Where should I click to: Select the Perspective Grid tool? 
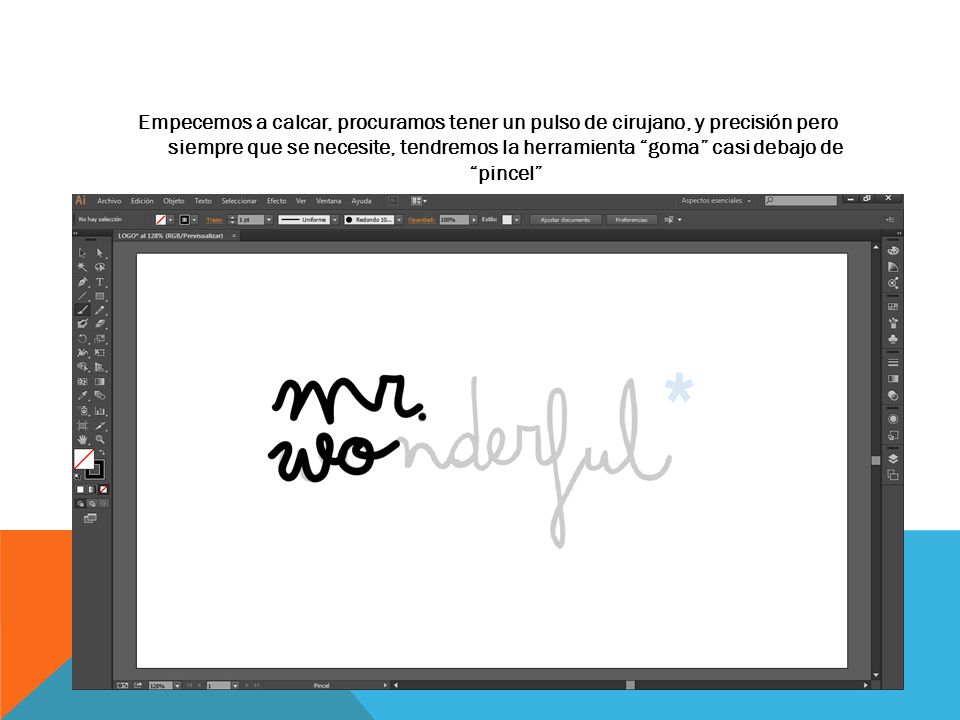coord(100,367)
